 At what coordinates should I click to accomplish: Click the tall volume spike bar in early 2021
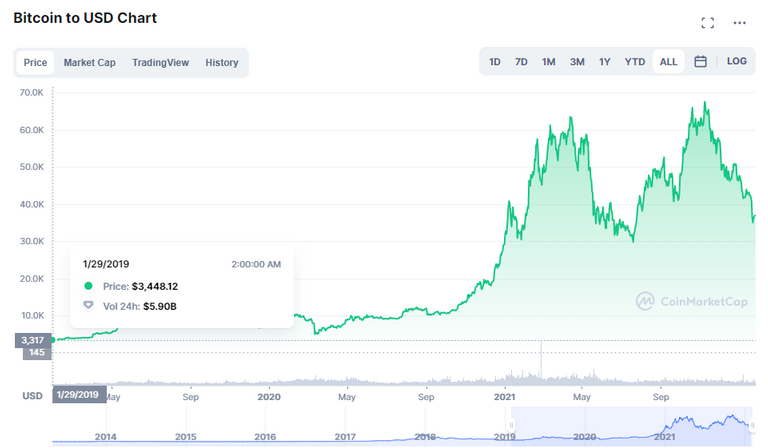tap(541, 361)
